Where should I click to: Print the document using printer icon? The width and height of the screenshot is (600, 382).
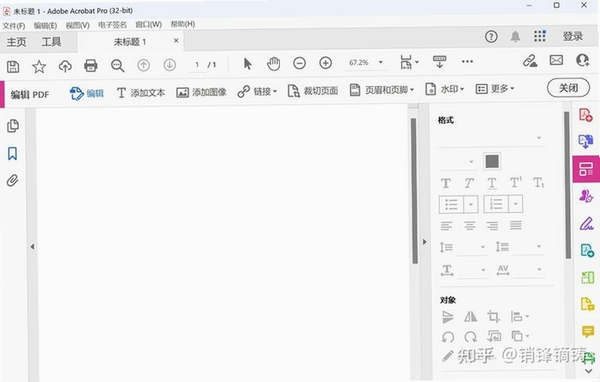tap(91, 66)
